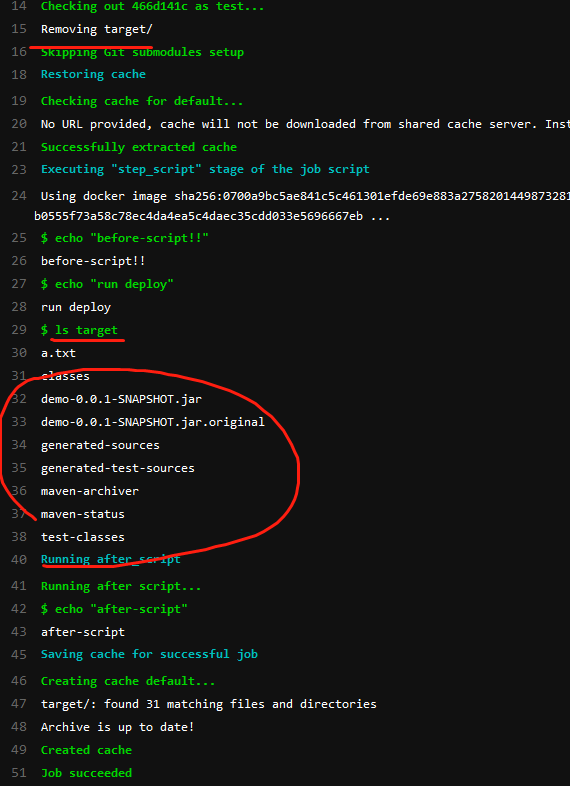The height and width of the screenshot is (786, 570).
Task: Select the "Removing target/" log line
Action: tap(97, 30)
